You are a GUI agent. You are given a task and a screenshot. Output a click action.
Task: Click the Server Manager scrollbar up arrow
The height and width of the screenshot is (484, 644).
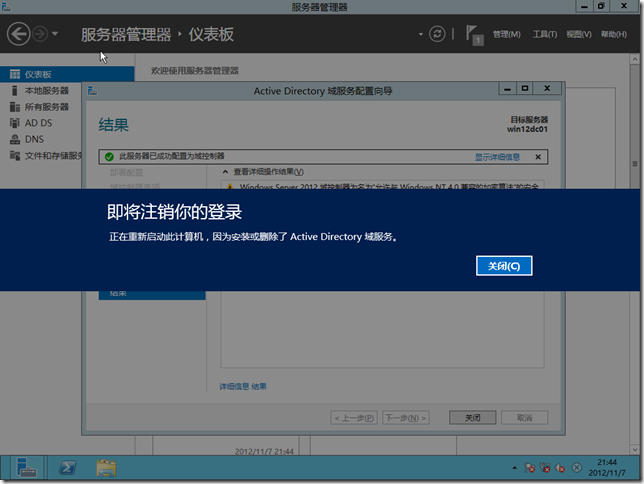pos(635,59)
